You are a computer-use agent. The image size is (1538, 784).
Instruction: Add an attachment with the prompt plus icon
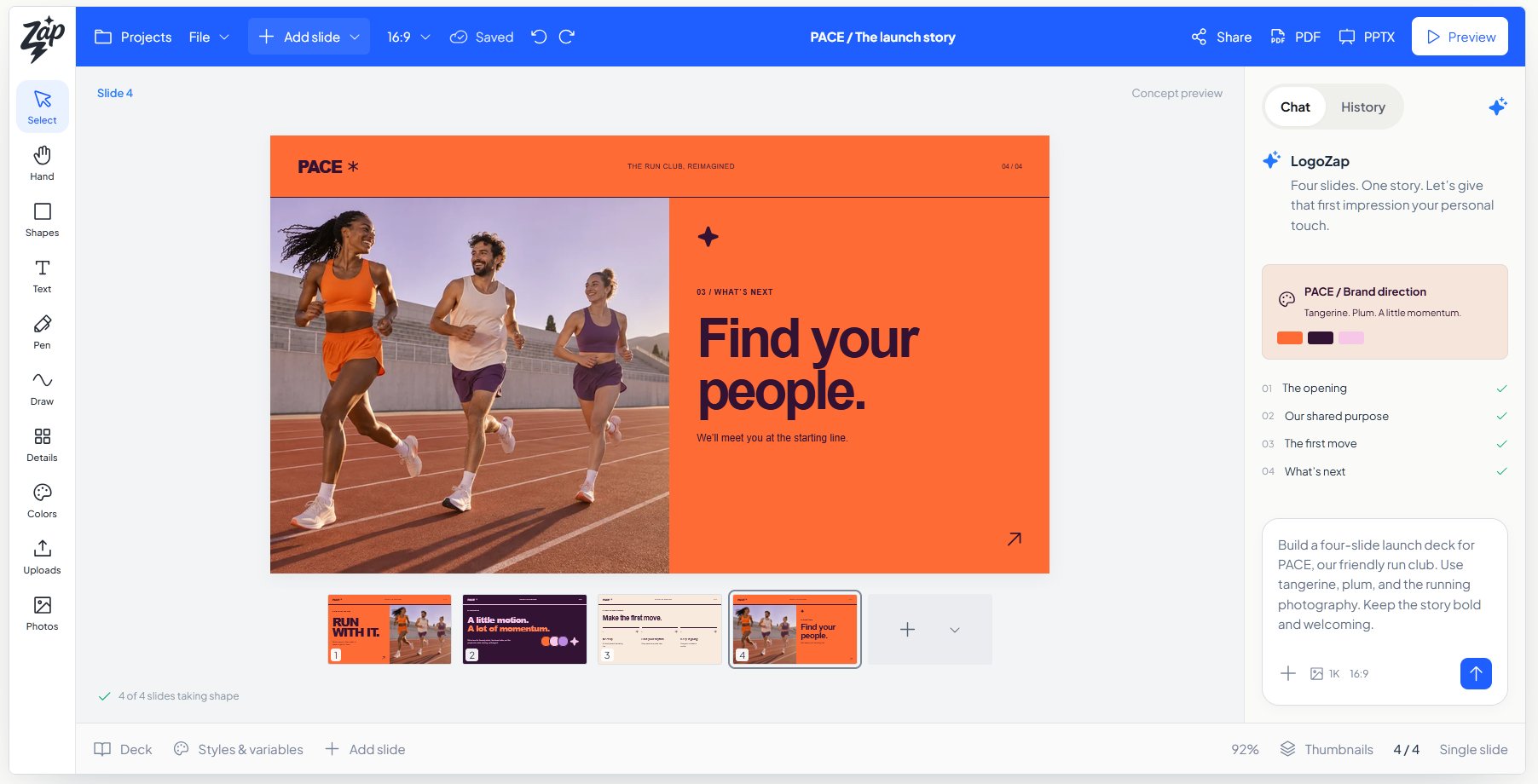tap(1288, 673)
